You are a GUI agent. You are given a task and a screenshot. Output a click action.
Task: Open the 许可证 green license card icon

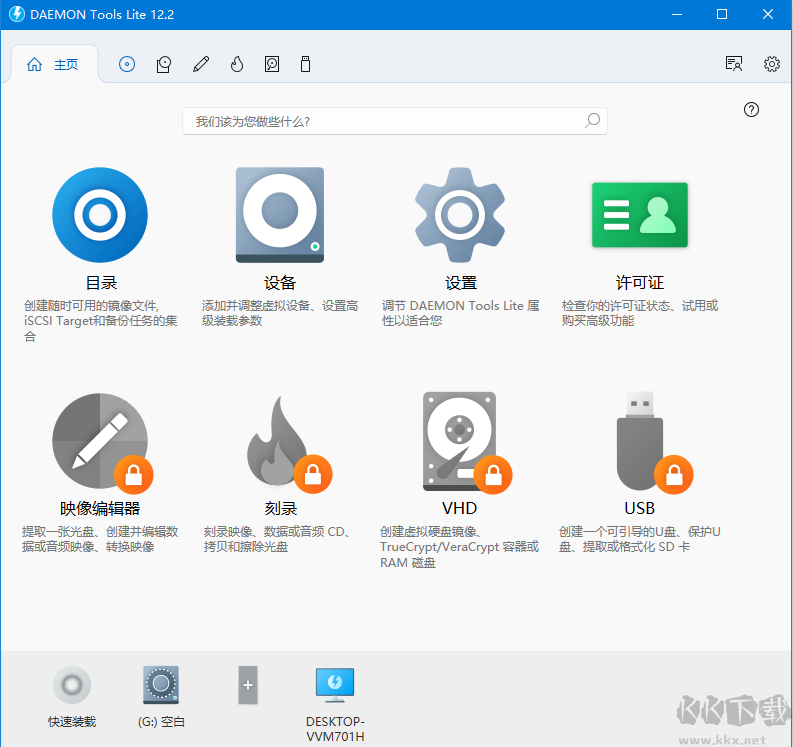[640, 215]
